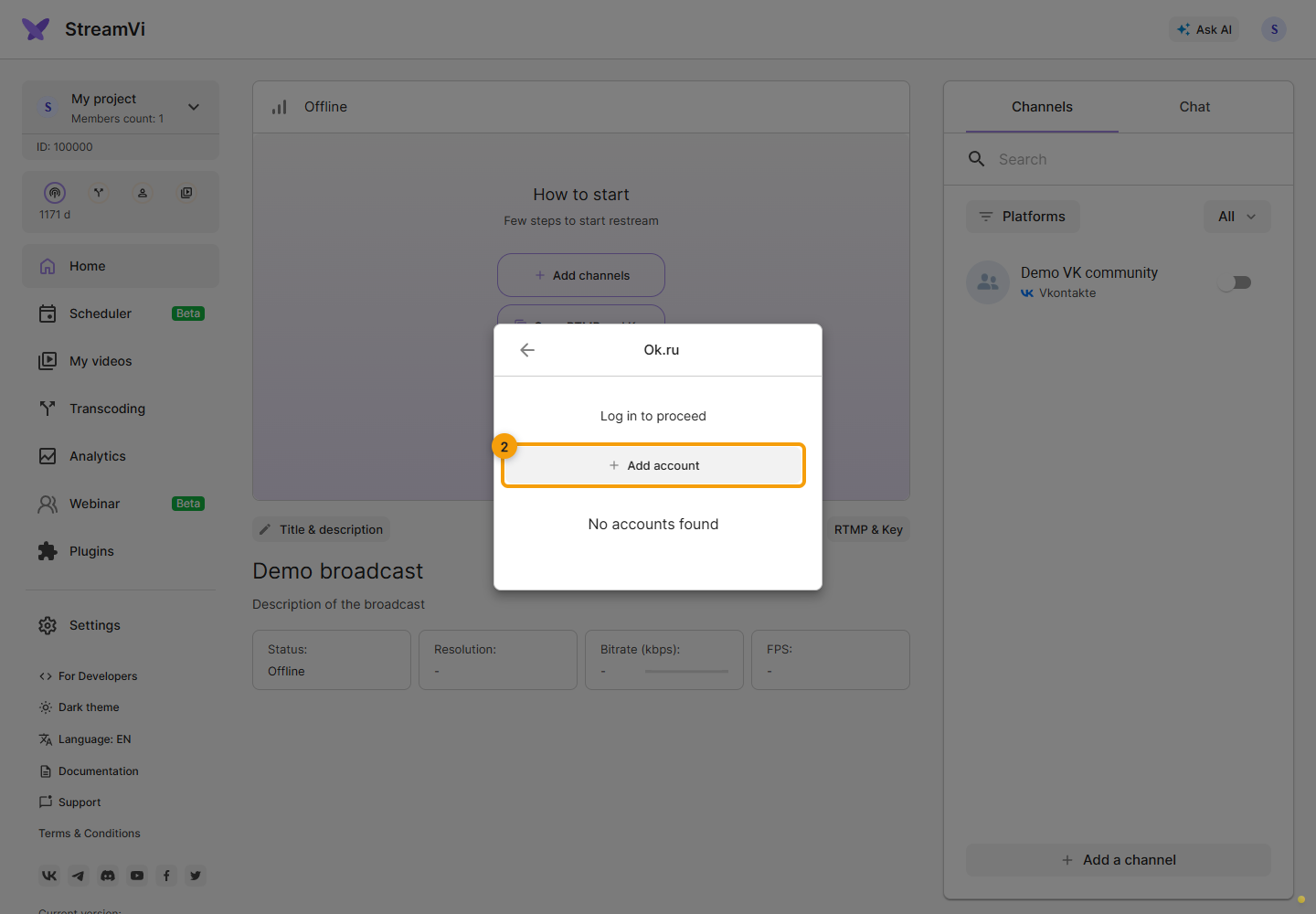Open the broadcast signal icon above 1171 d

click(55, 193)
